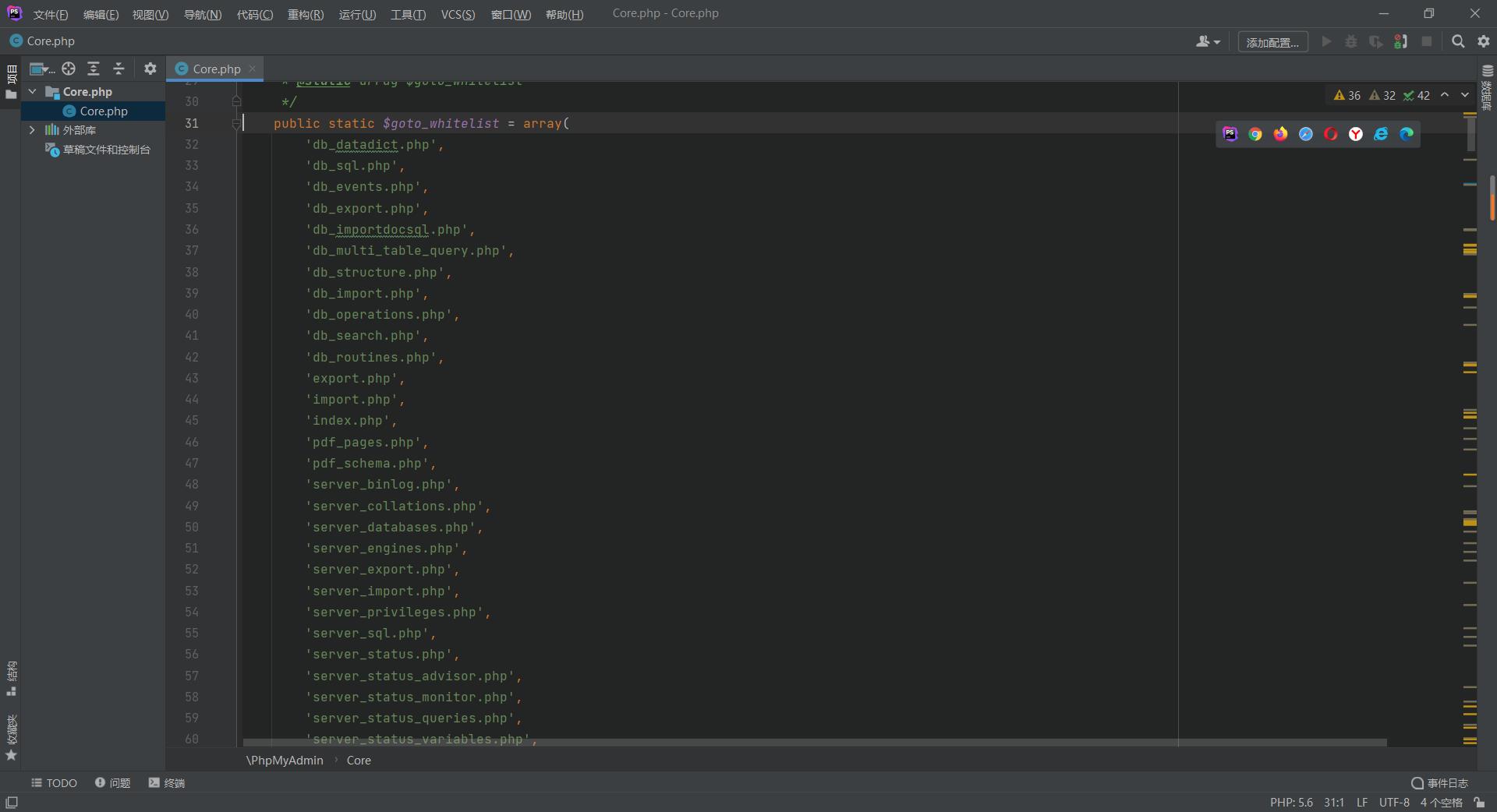1497x812 pixels.
Task: Expand all in project tree
Action: click(x=94, y=69)
